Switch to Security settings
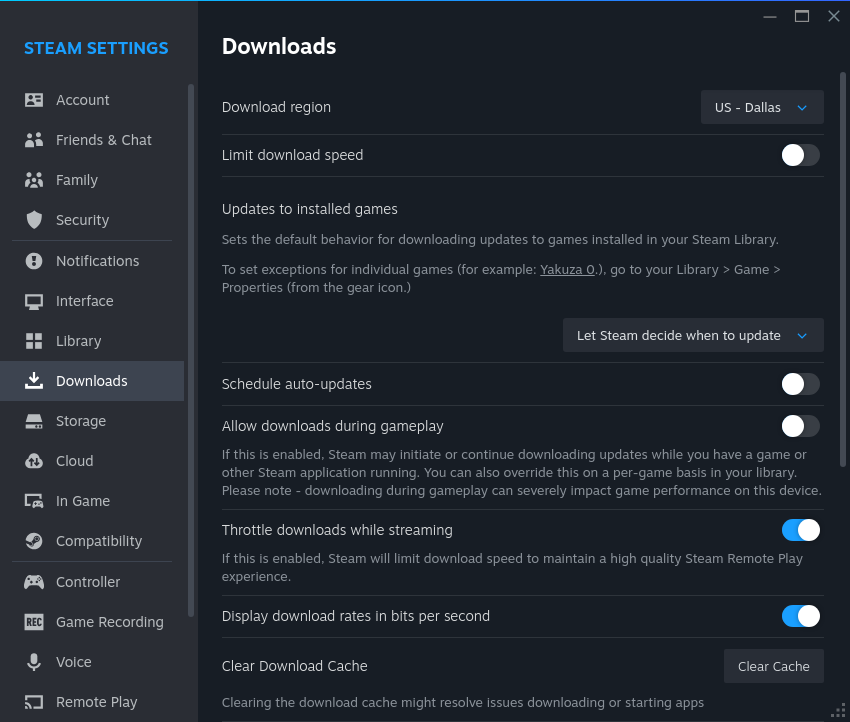This screenshot has width=850, height=722. (82, 221)
